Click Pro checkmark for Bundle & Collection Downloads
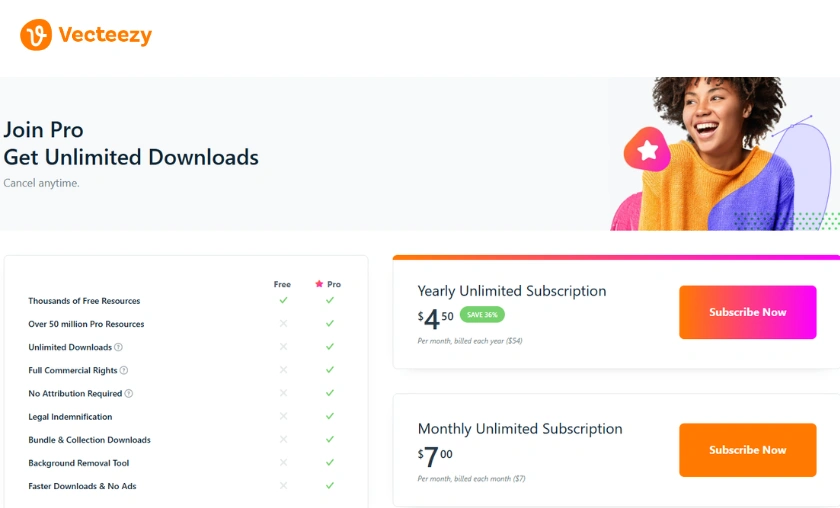This screenshot has width=840, height=508. [x=330, y=439]
